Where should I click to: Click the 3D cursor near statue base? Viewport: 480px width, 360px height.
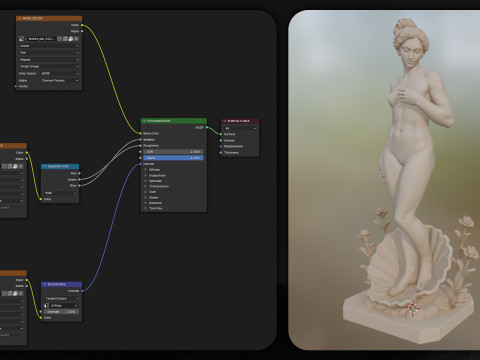413,308
